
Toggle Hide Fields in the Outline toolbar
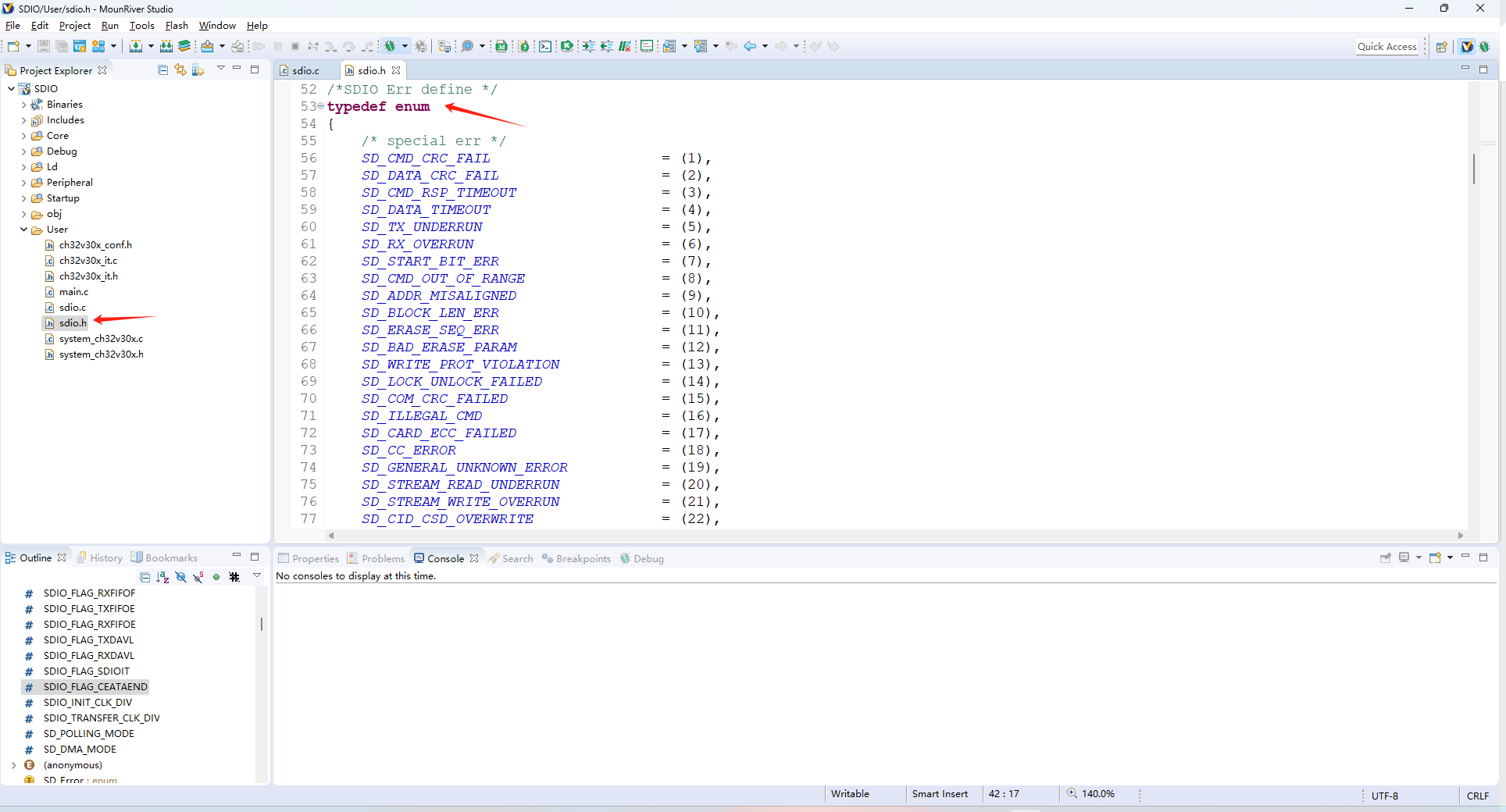pos(180,577)
